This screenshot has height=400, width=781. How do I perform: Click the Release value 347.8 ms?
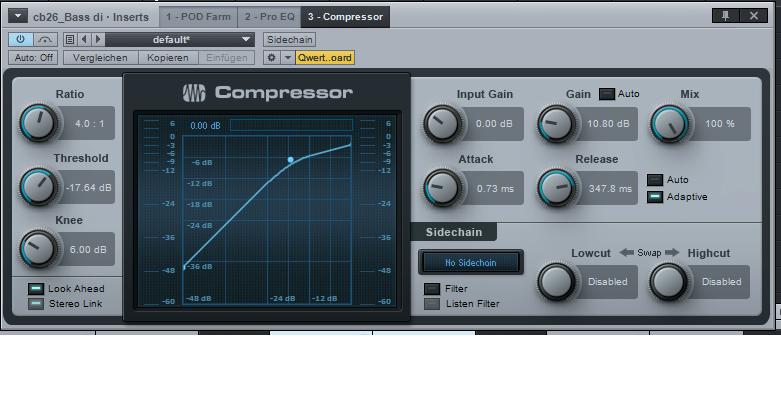pos(610,188)
